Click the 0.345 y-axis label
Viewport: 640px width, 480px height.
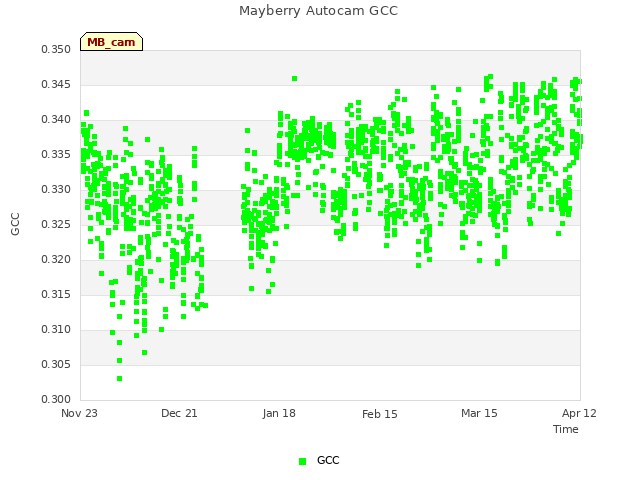[x=56, y=84]
